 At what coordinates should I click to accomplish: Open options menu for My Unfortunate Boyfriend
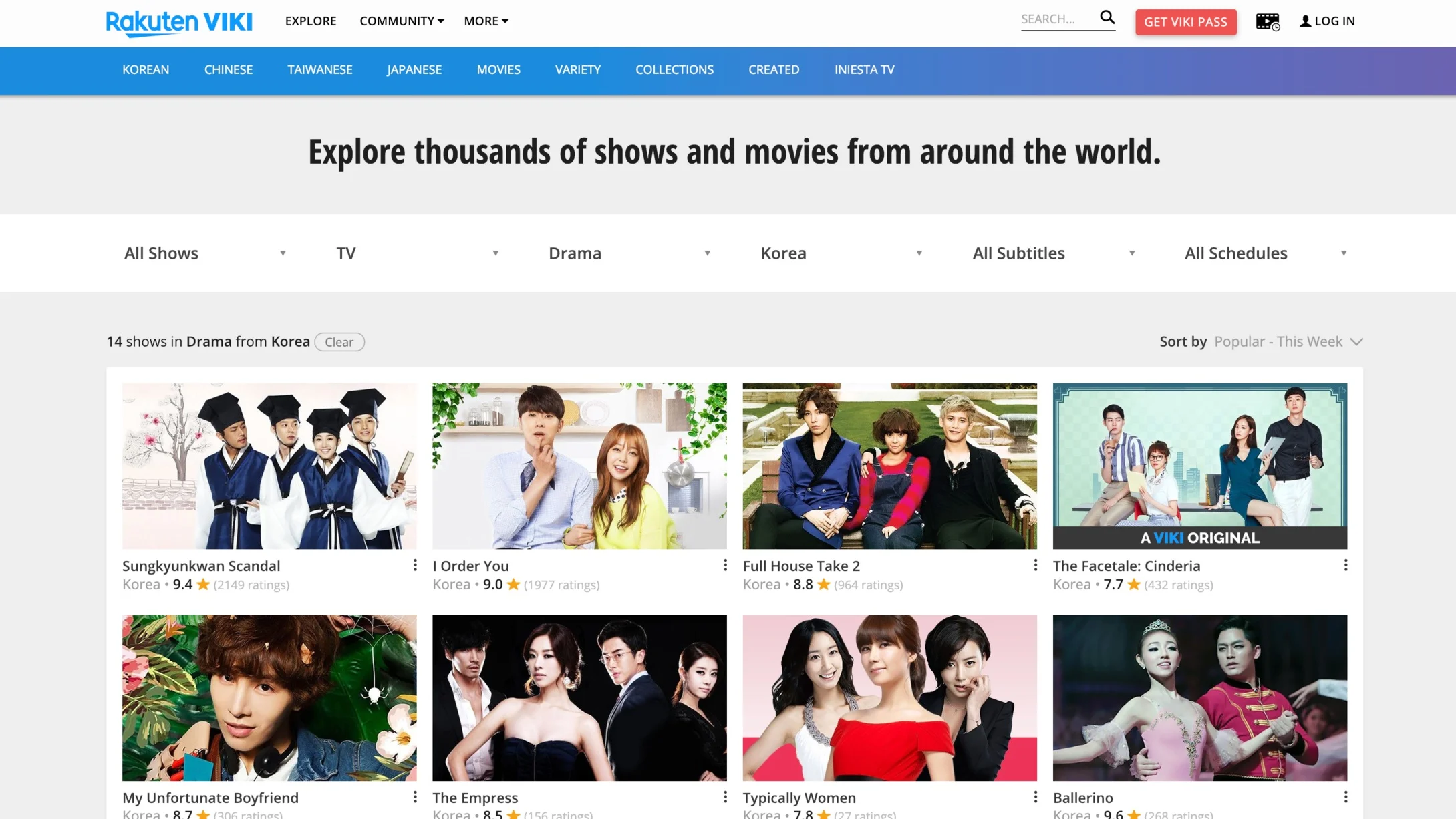(x=415, y=797)
